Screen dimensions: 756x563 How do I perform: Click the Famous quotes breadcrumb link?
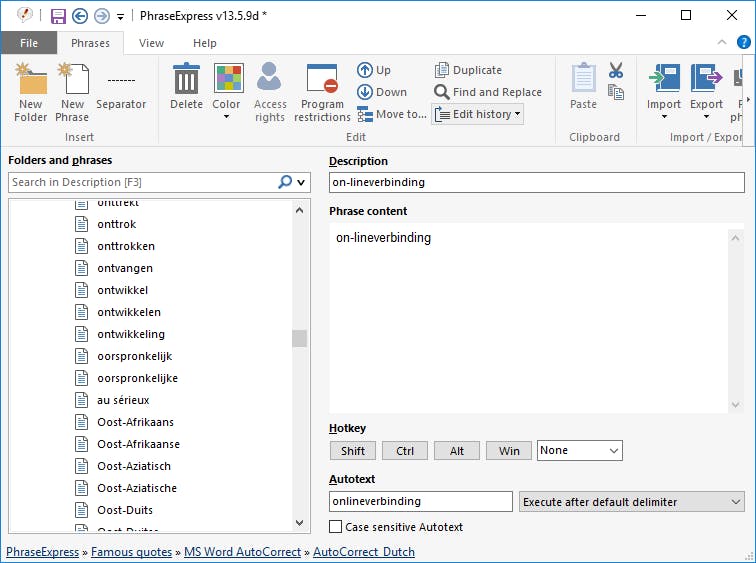click(131, 552)
